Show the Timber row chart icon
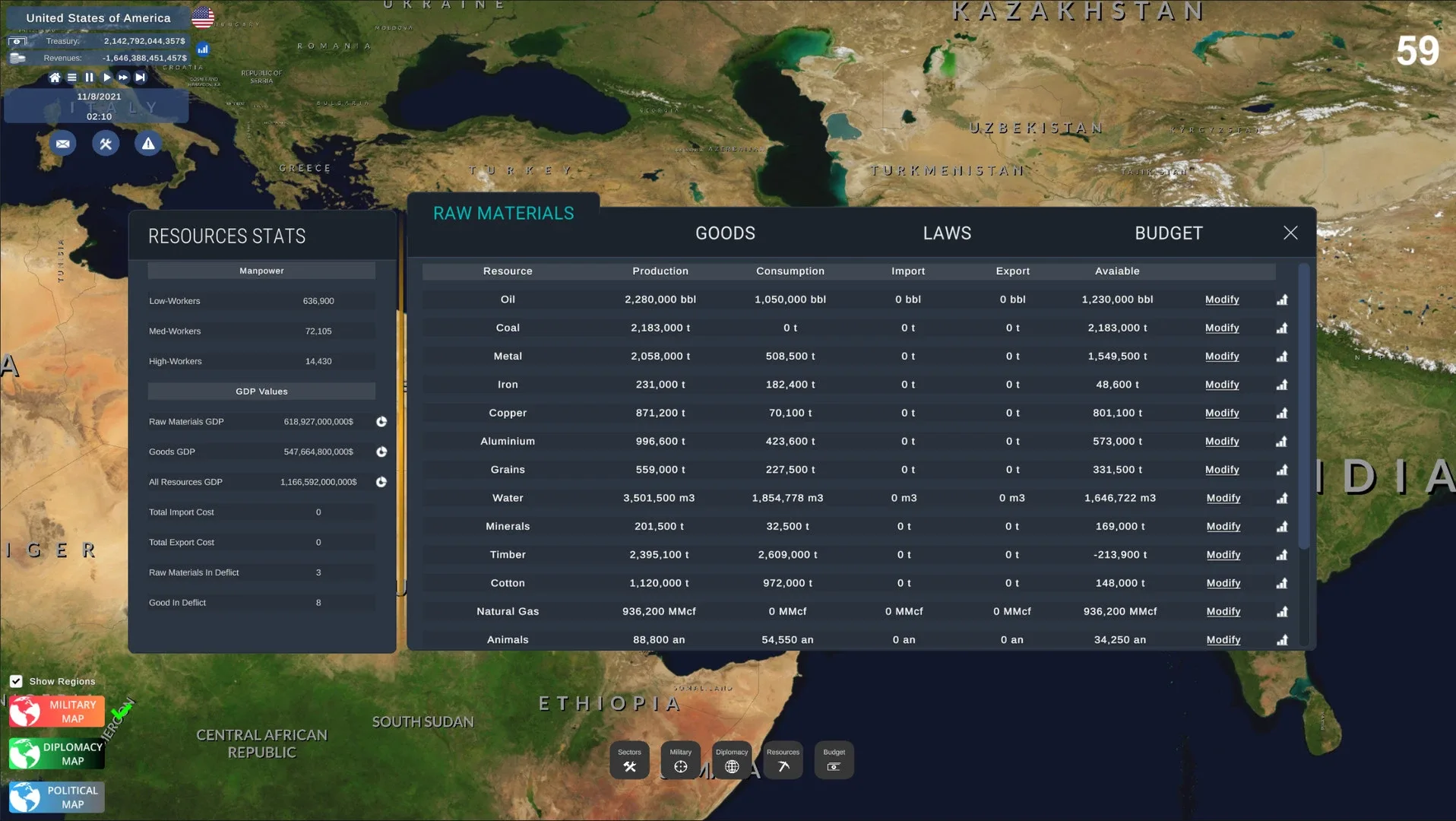The height and width of the screenshot is (821, 1456). point(1282,555)
